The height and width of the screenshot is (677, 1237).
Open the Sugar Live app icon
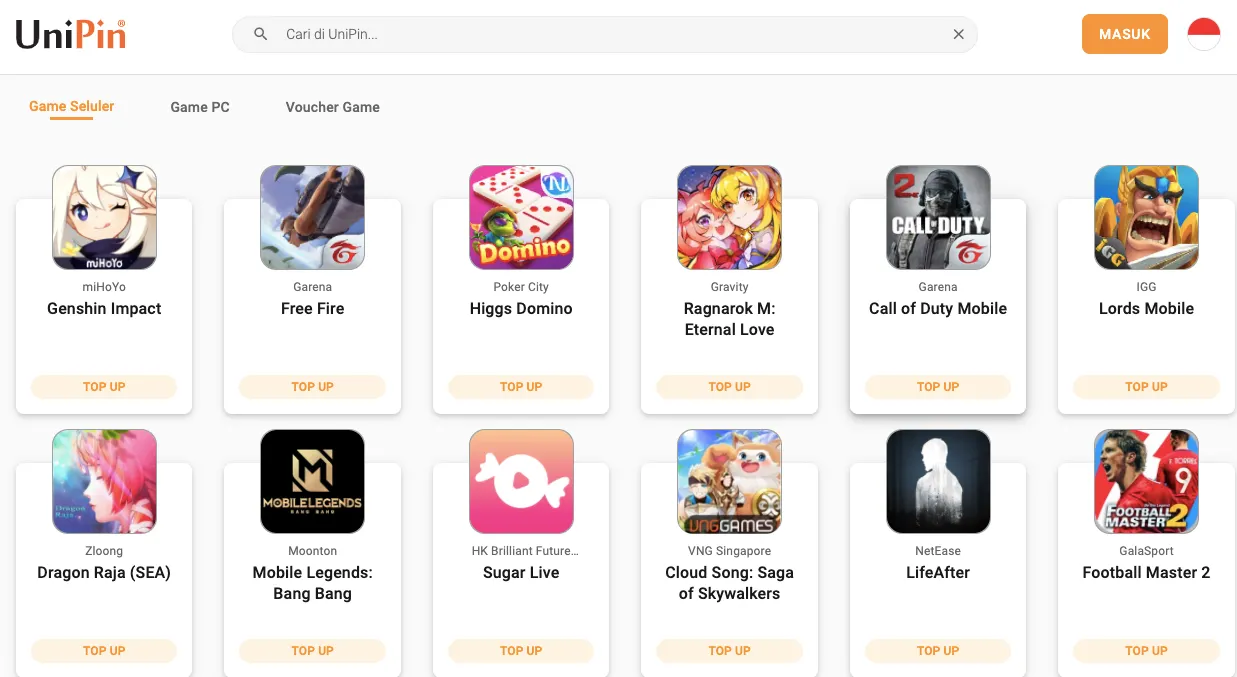point(521,481)
